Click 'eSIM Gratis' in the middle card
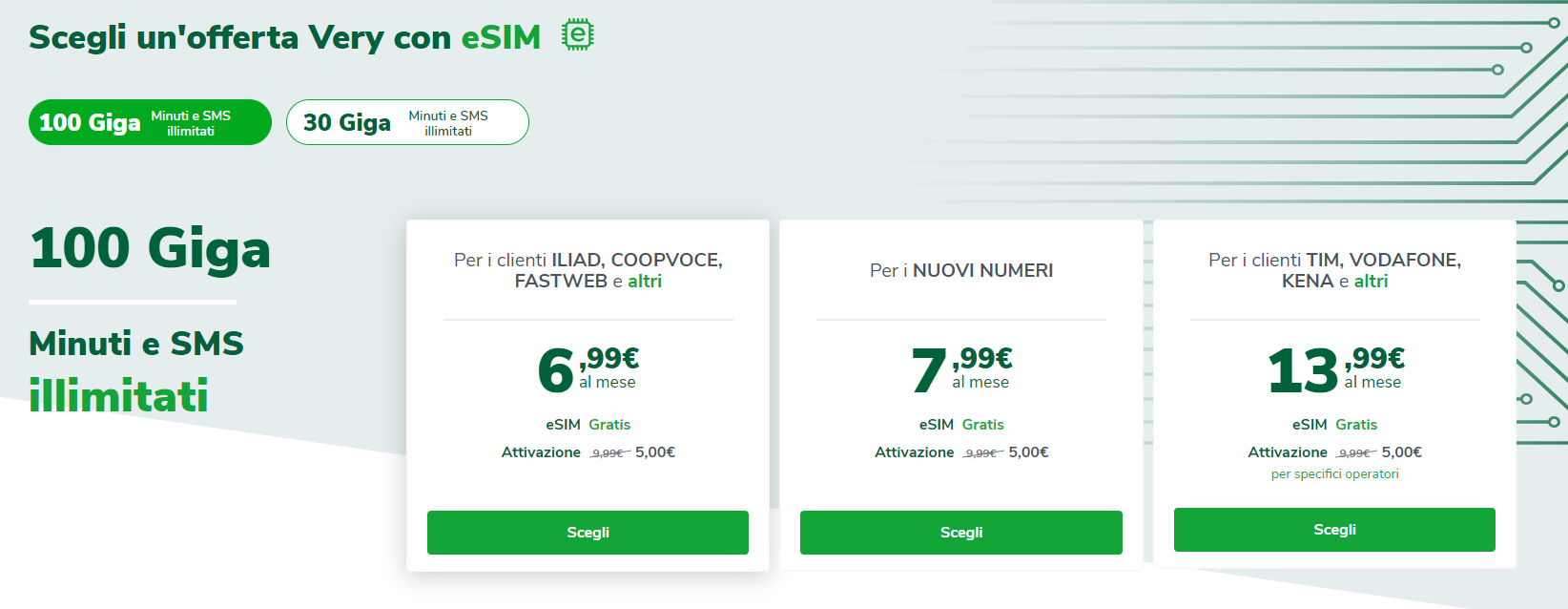Image resolution: width=1568 pixels, height=609 pixels. [960, 424]
